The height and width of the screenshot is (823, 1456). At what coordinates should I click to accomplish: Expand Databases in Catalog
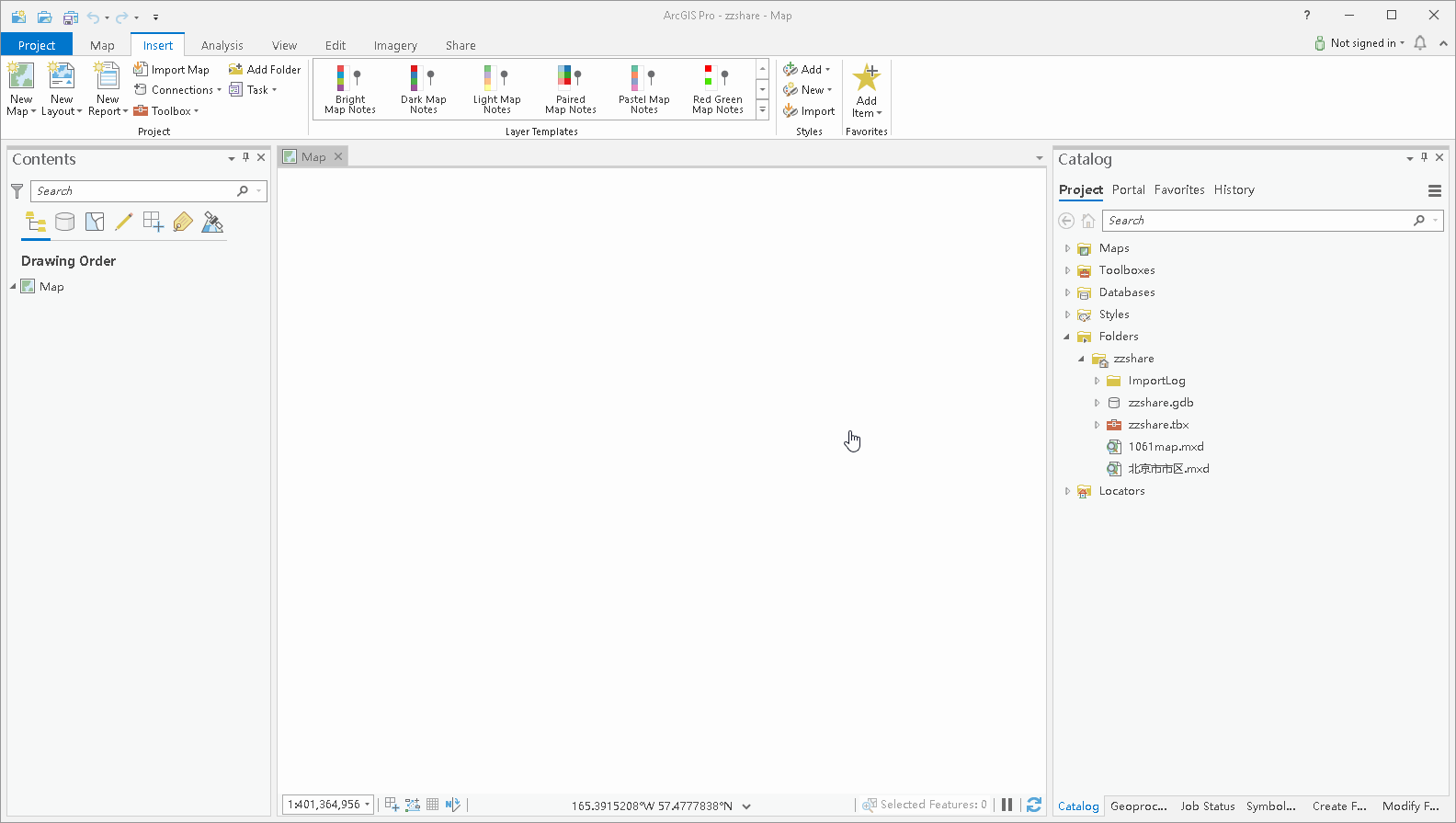[1067, 292]
